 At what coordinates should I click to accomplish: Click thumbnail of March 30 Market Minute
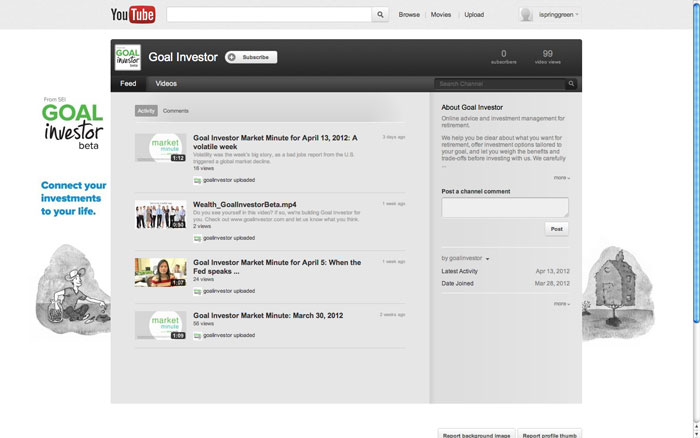(161, 325)
